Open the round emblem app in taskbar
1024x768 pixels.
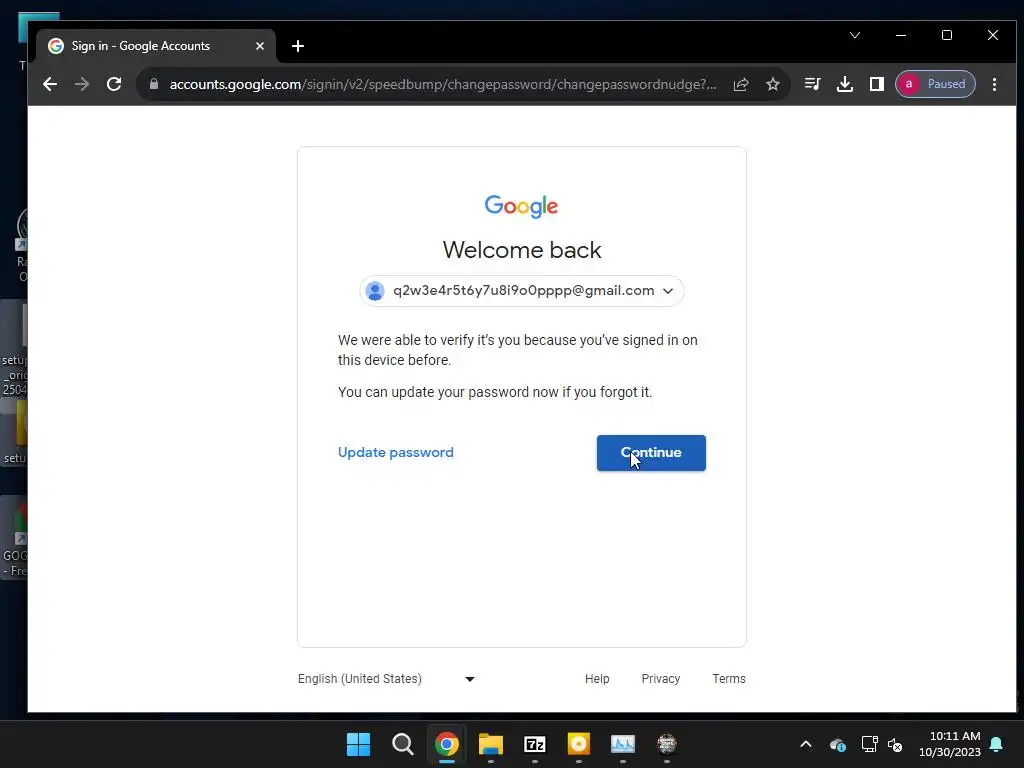(x=667, y=744)
